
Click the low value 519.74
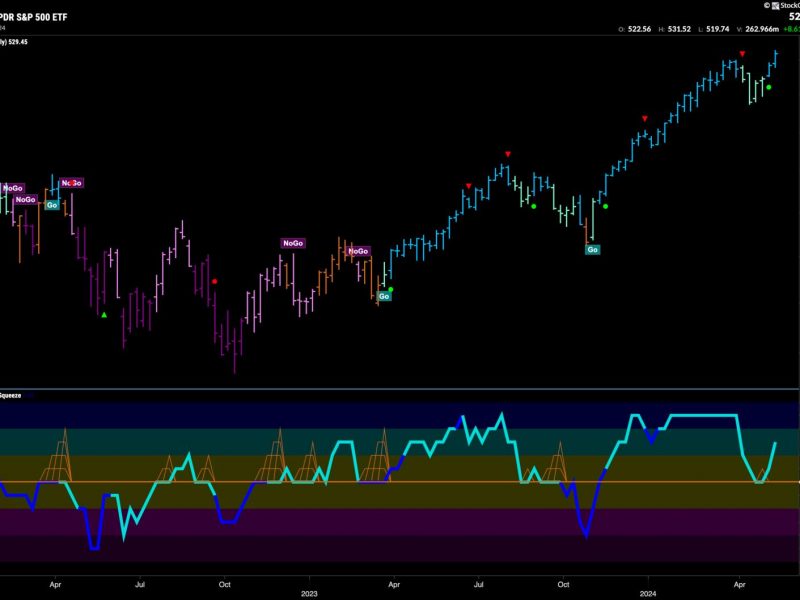pyautogui.click(x=717, y=29)
